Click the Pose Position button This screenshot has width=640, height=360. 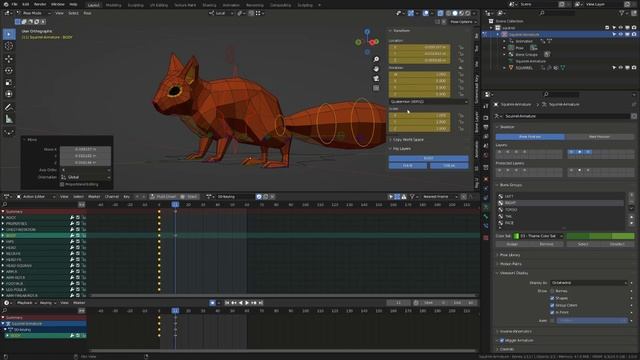[530, 137]
